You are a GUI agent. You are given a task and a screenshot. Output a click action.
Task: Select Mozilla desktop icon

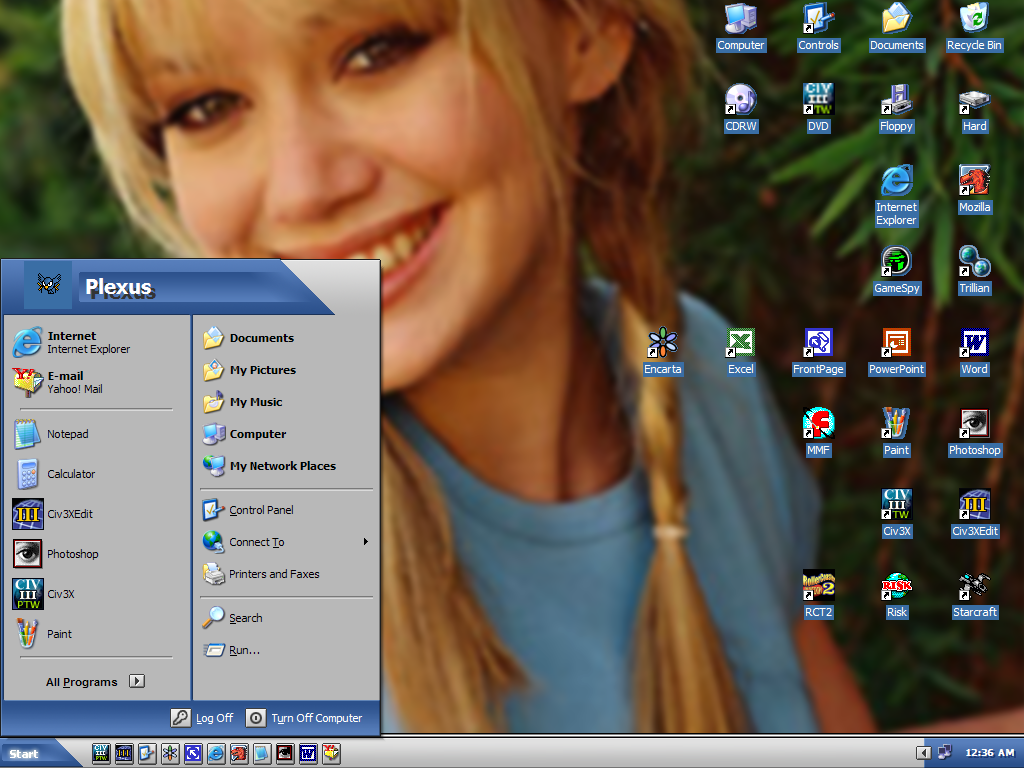[x=974, y=189]
